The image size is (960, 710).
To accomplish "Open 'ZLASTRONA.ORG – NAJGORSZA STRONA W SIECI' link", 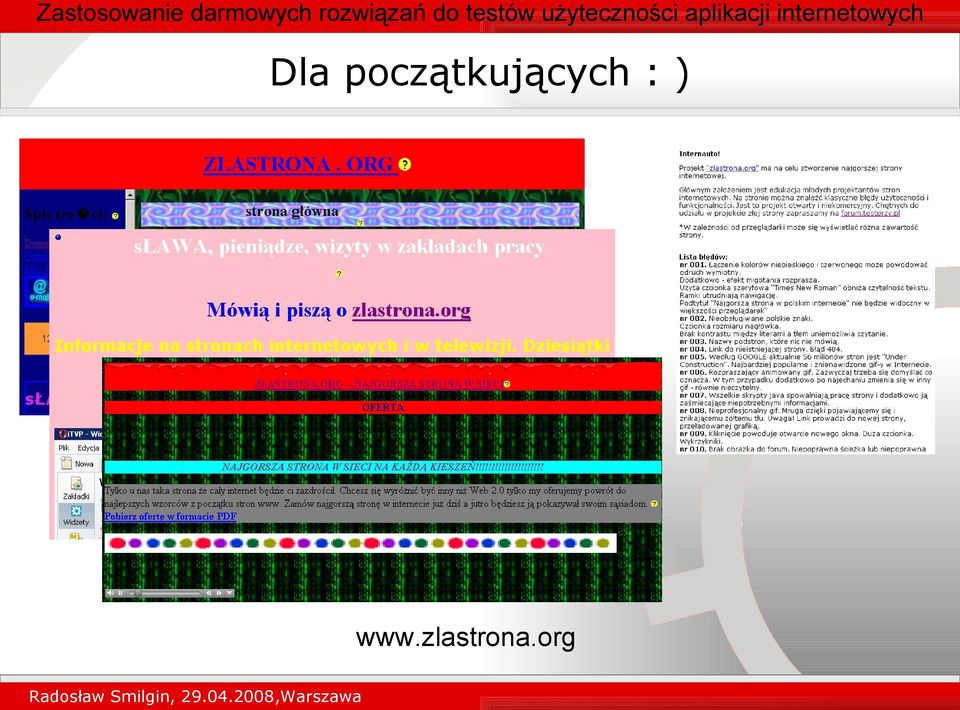I will tap(378, 384).
